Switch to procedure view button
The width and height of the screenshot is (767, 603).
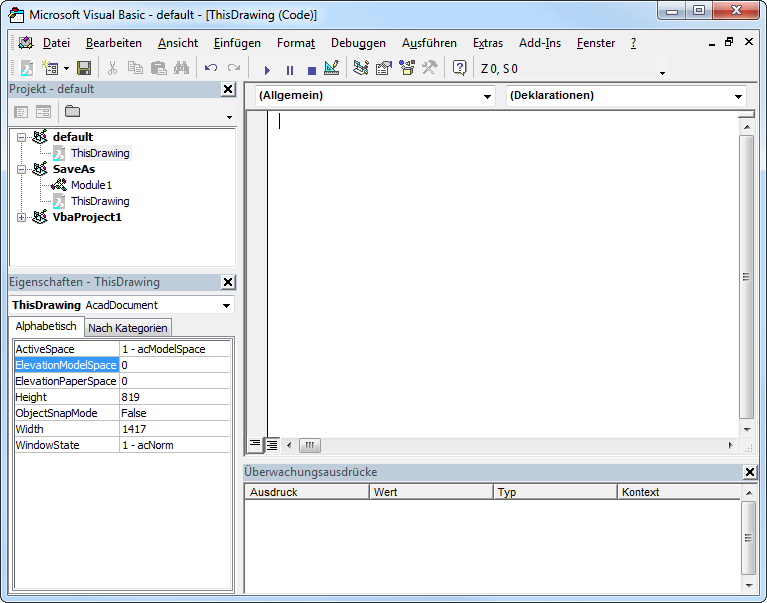pyautogui.click(x=255, y=445)
